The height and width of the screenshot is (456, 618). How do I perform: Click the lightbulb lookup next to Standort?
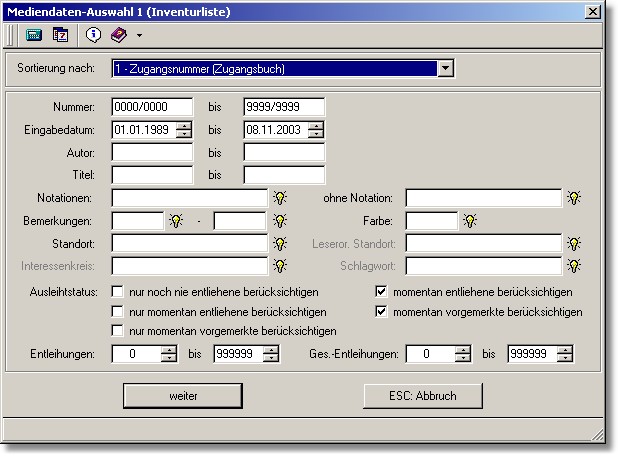(281, 243)
